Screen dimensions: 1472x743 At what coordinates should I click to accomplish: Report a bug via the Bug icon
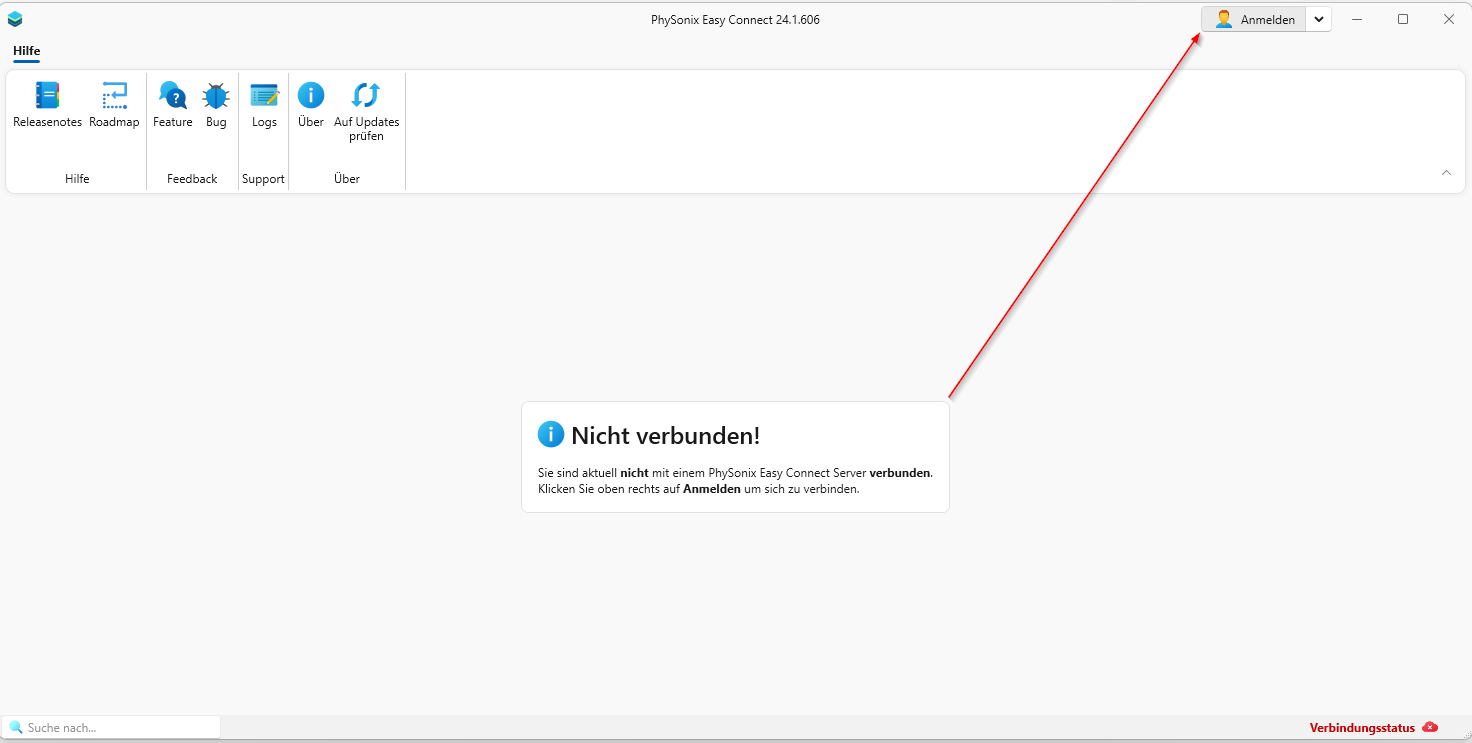click(x=216, y=96)
